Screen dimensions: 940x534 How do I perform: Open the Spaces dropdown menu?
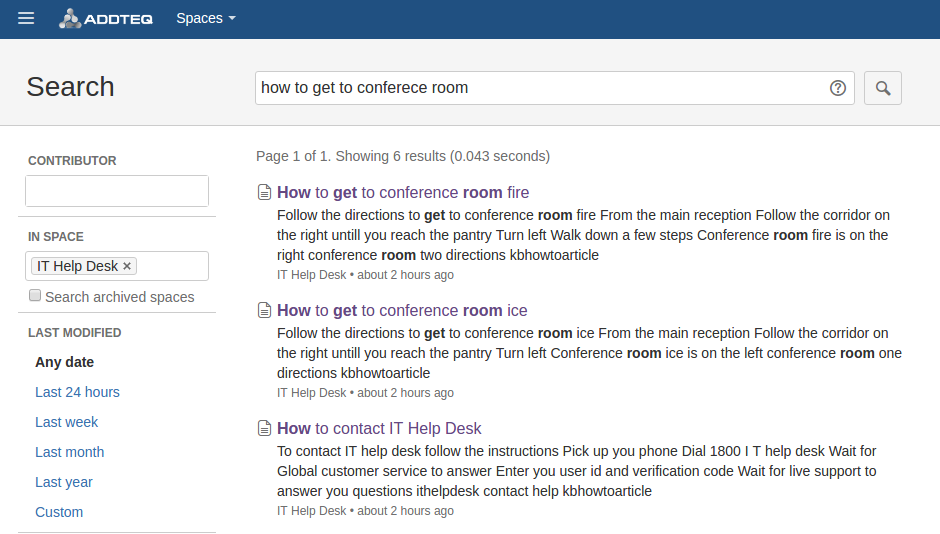coord(205,18)
